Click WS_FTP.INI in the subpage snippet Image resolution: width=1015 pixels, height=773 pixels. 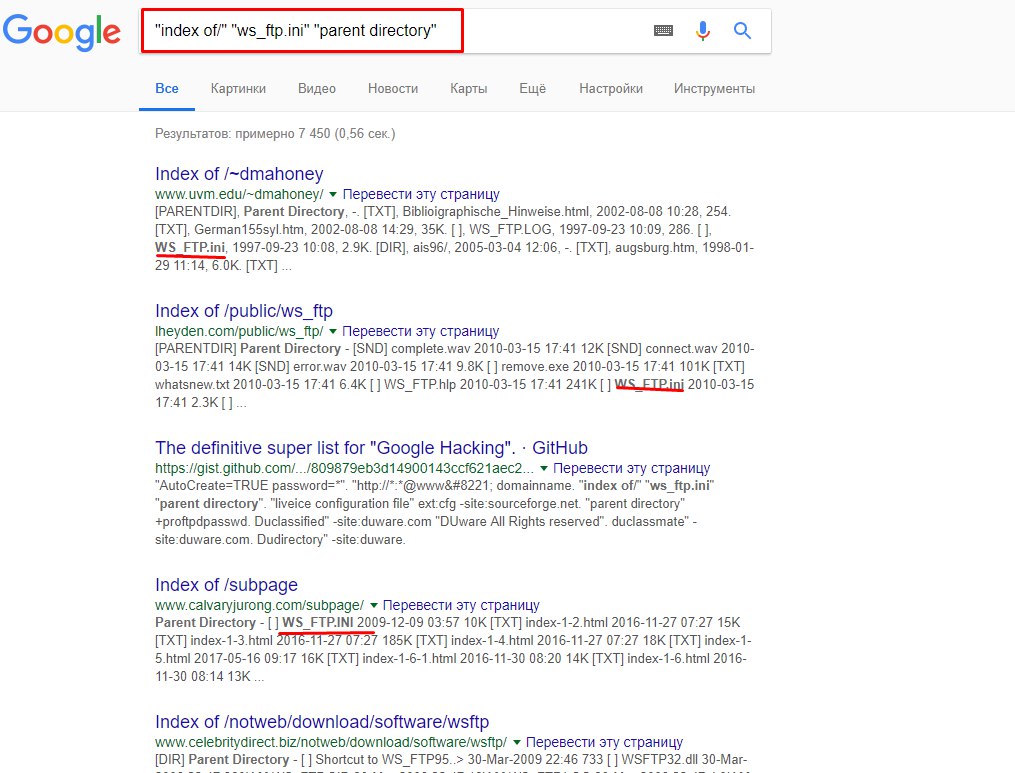318,622
